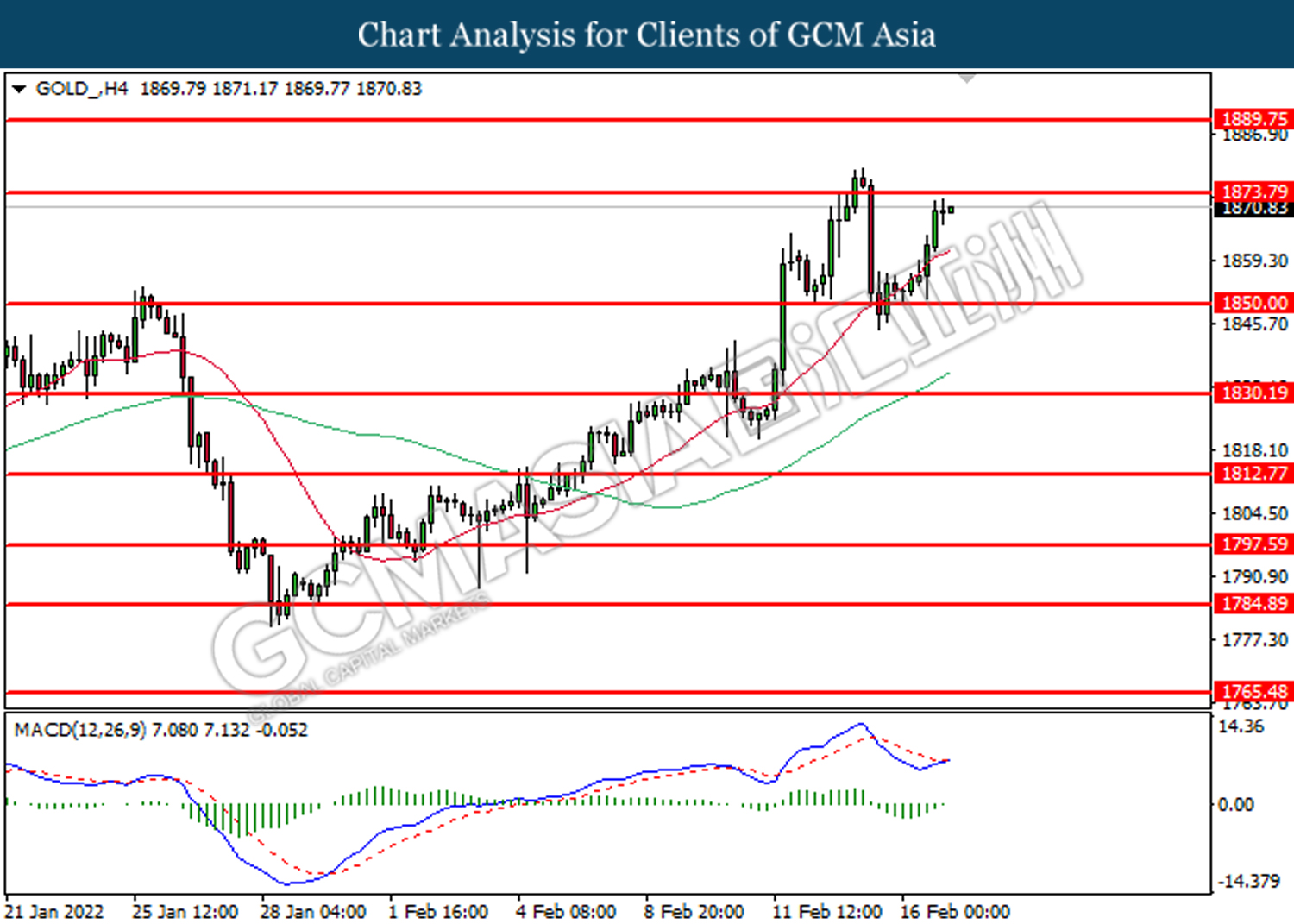Image resolution: width=1294 pixels, height=924 pixels.
Task: Select the 1797.59 price level label
Action: (x=1253, y=544)
